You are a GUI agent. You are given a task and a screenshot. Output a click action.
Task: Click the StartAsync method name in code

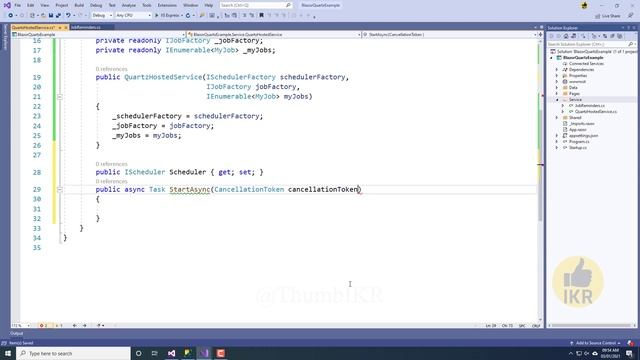[190, 189]
